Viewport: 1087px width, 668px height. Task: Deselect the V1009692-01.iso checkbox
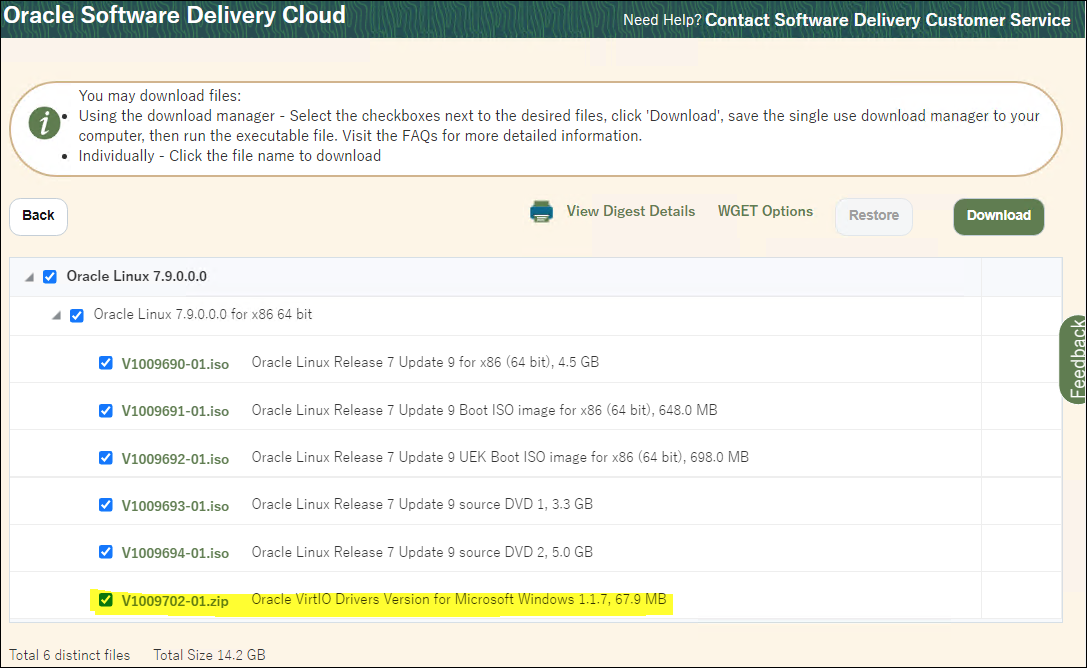[x=105, y=458]
